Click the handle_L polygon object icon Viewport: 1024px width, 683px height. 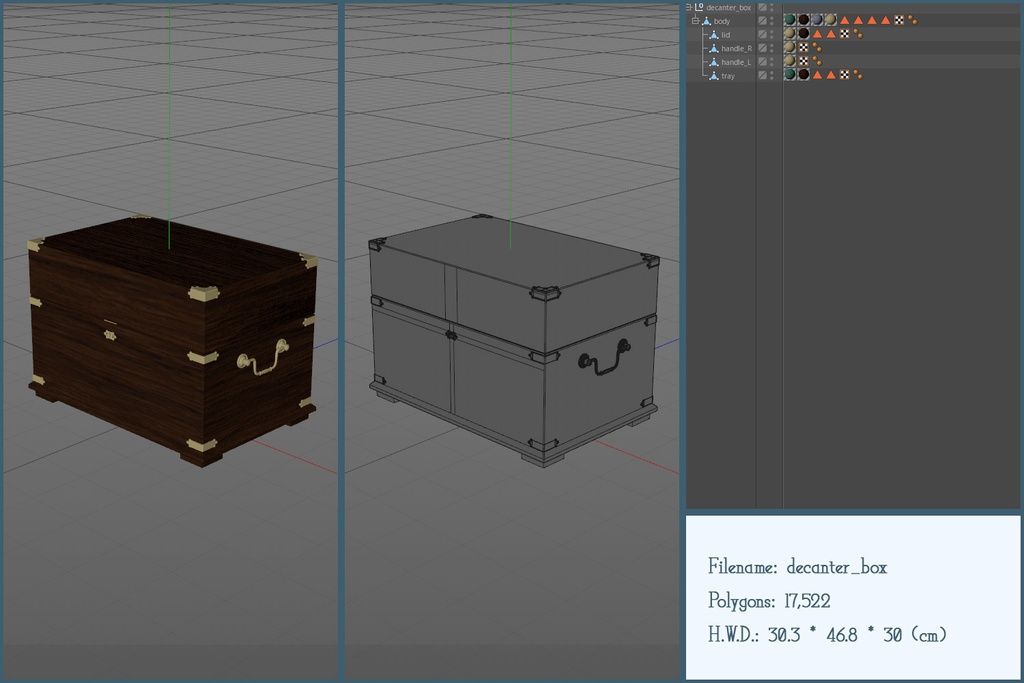coord(714,62)
